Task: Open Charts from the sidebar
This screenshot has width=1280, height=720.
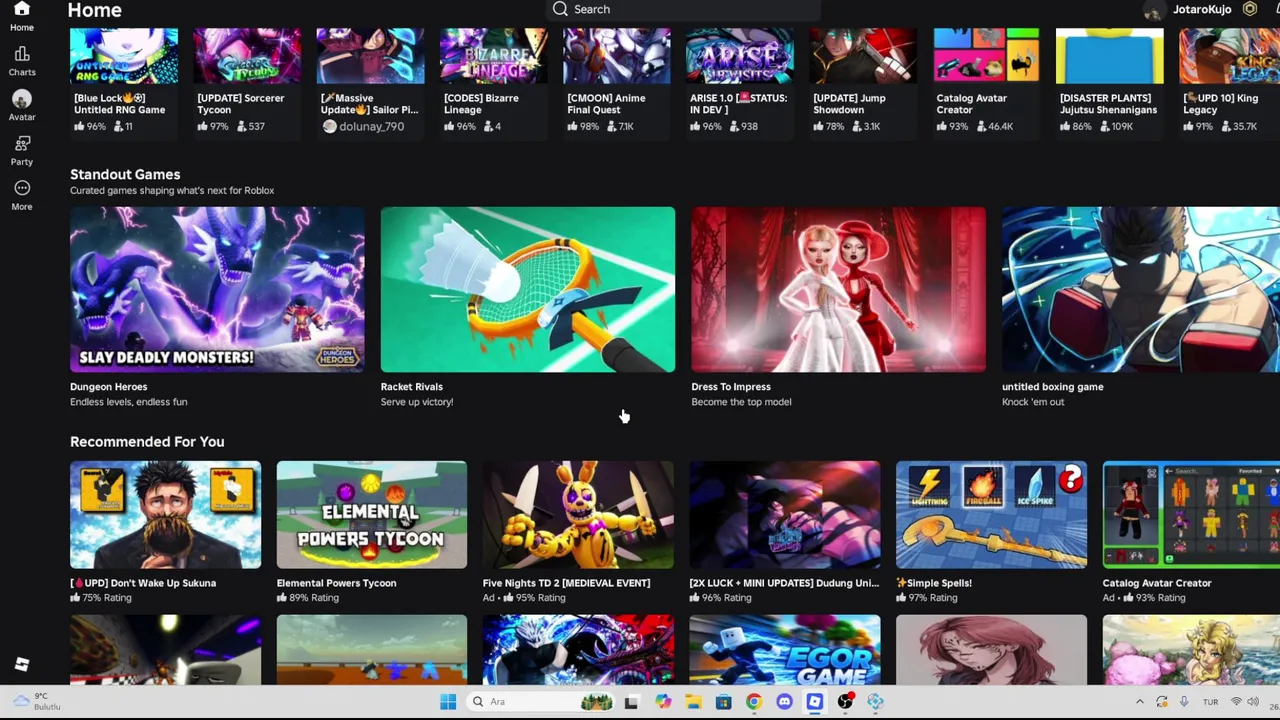Action: [x=22, y=61]
